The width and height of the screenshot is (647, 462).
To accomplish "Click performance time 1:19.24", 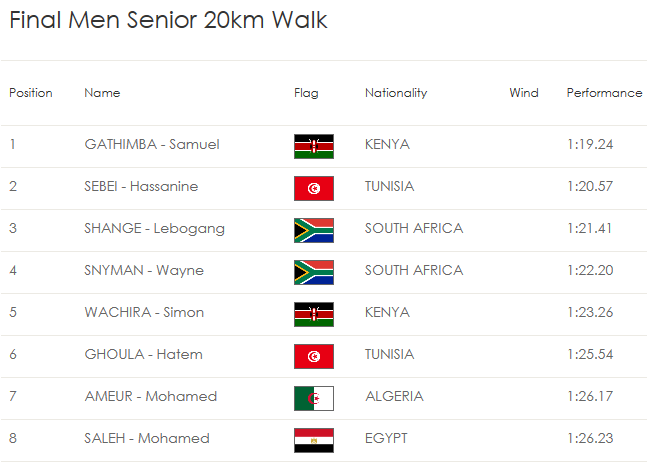I will pyautogui.click(x=590, y=144).
